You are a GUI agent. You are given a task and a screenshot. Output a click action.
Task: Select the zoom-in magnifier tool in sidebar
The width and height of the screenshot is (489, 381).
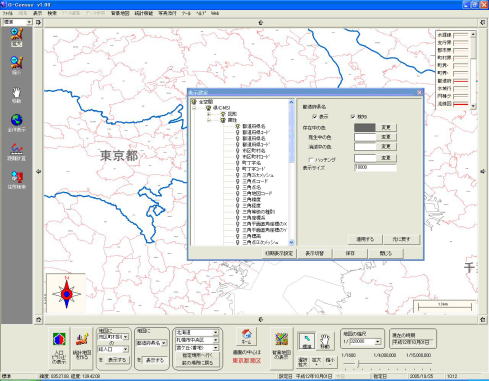16,37
